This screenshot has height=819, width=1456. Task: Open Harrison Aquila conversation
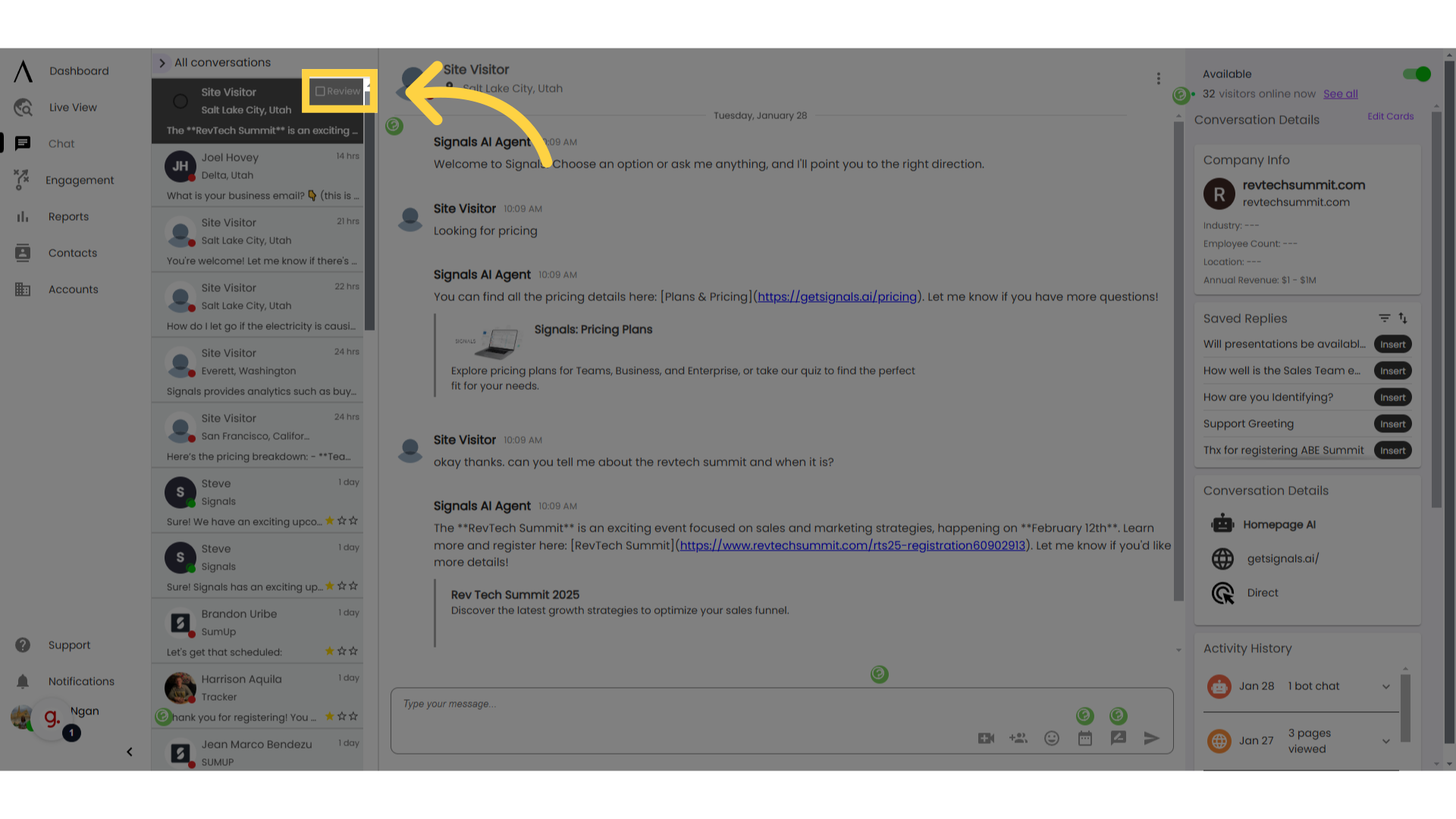pos(258,697)
